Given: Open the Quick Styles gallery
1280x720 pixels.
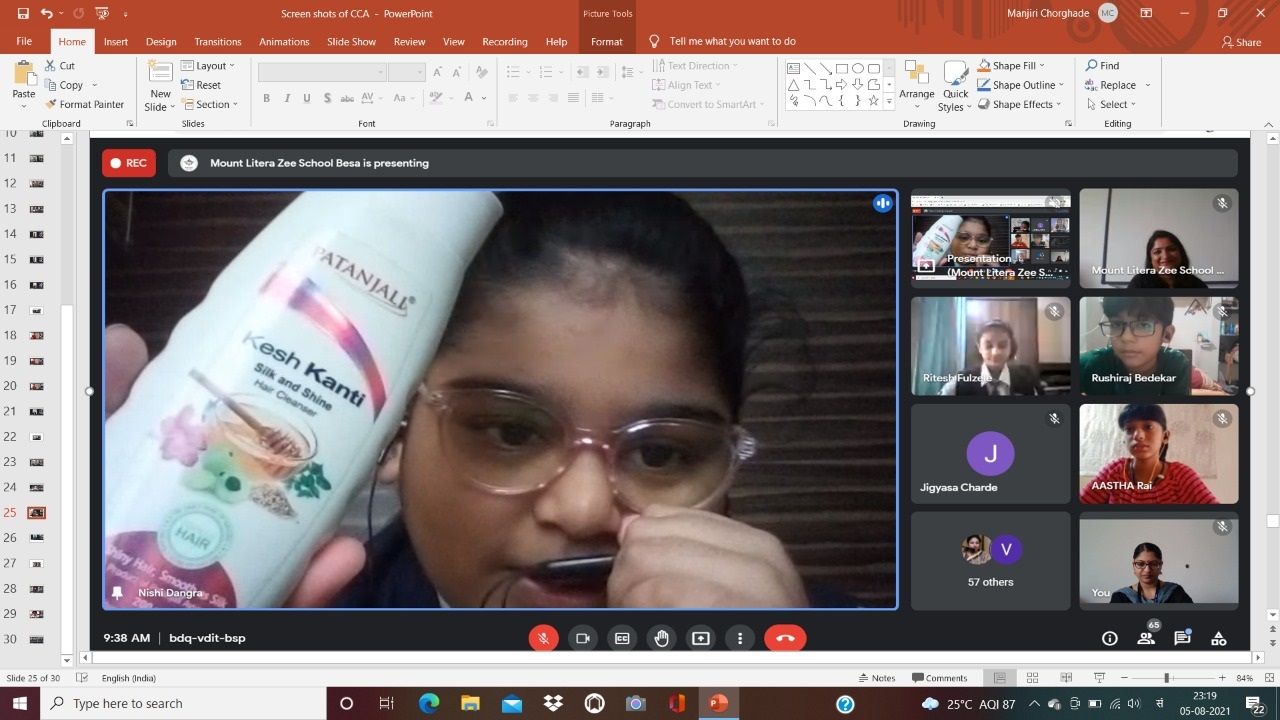Looking at the screenshot, I should tap(956, 86).
